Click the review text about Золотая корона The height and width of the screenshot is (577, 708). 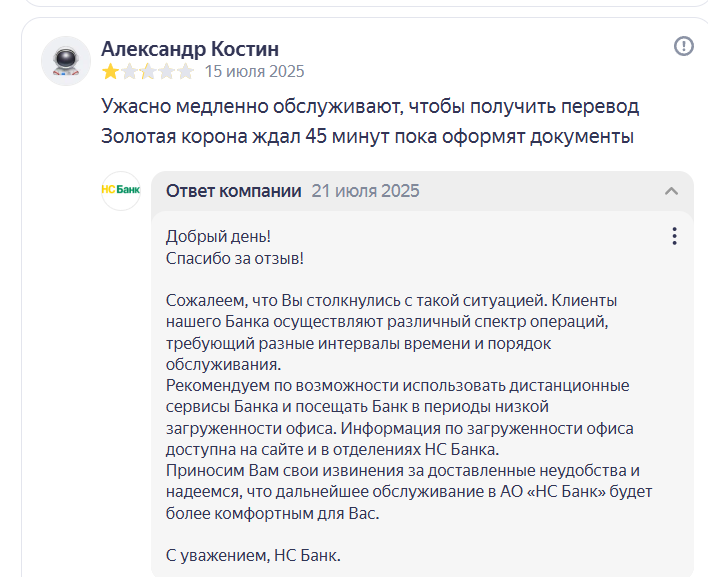(370, 121)
